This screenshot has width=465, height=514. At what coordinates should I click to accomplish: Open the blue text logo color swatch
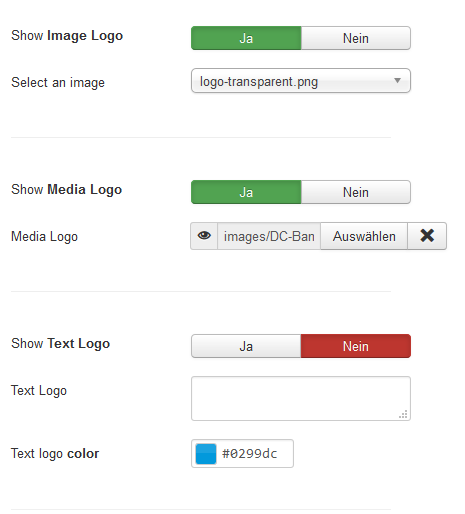pos(206,454)
